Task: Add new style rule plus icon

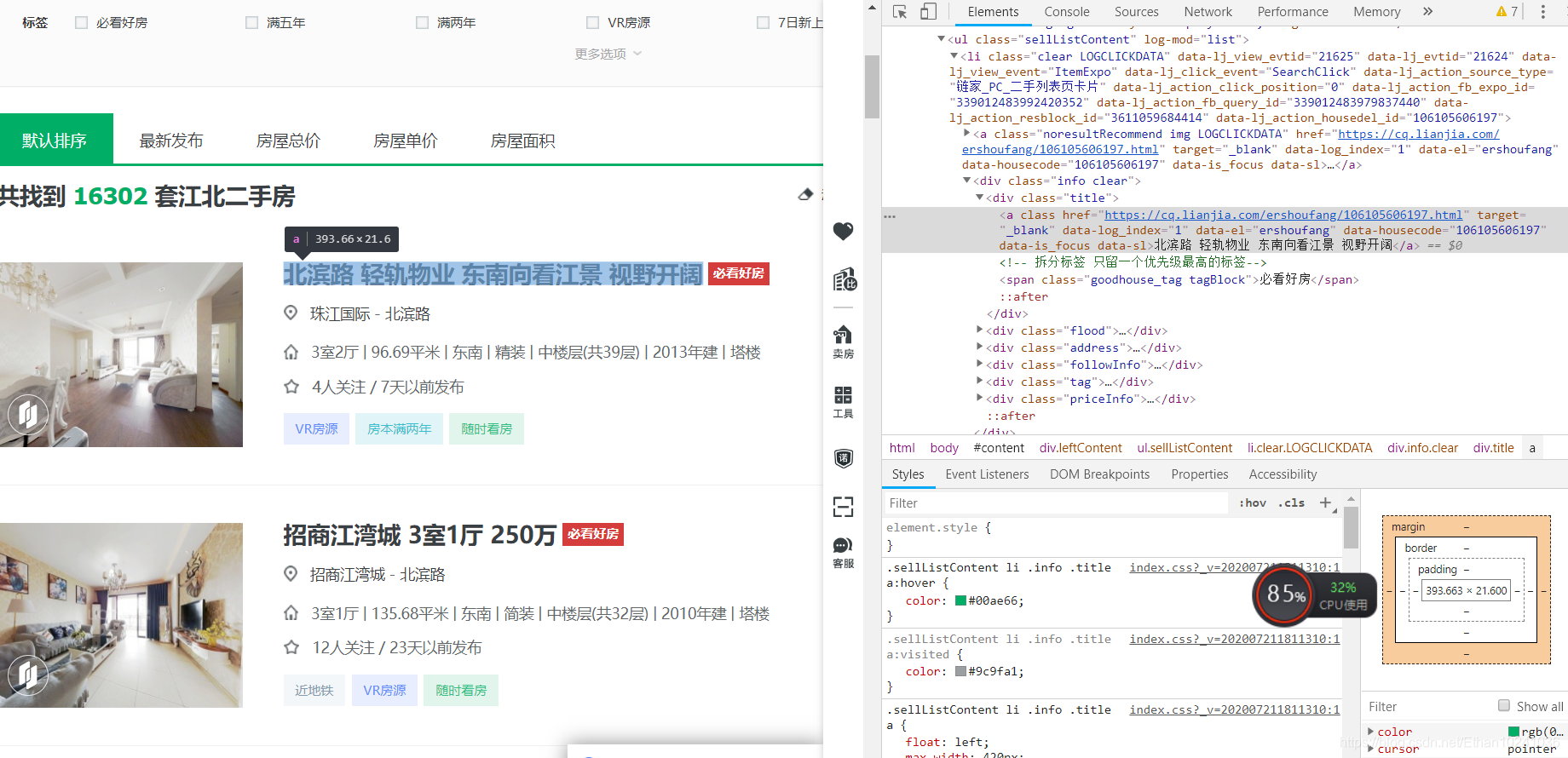Action: [x=1326, y=503]
